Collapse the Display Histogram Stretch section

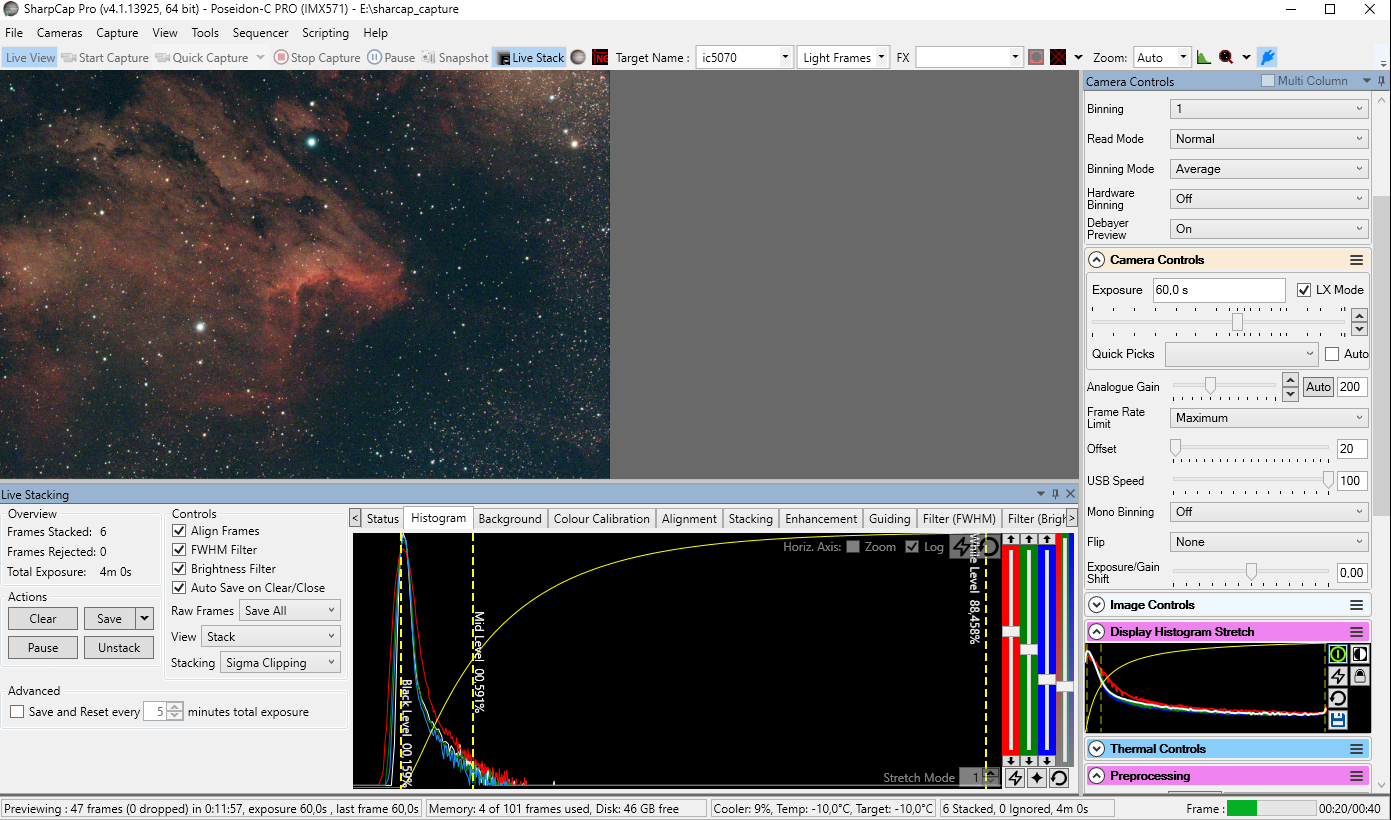pos(1097,632)
